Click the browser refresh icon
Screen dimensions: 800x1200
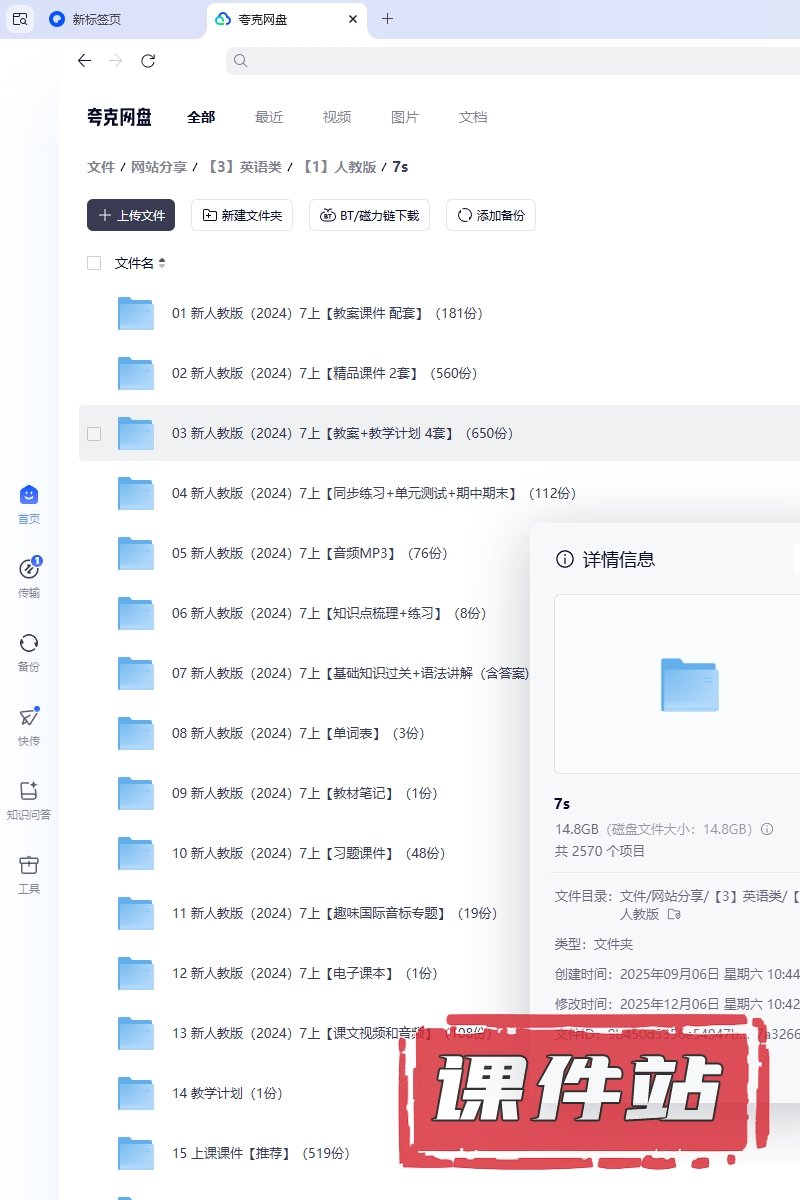(x=148, y=61)
